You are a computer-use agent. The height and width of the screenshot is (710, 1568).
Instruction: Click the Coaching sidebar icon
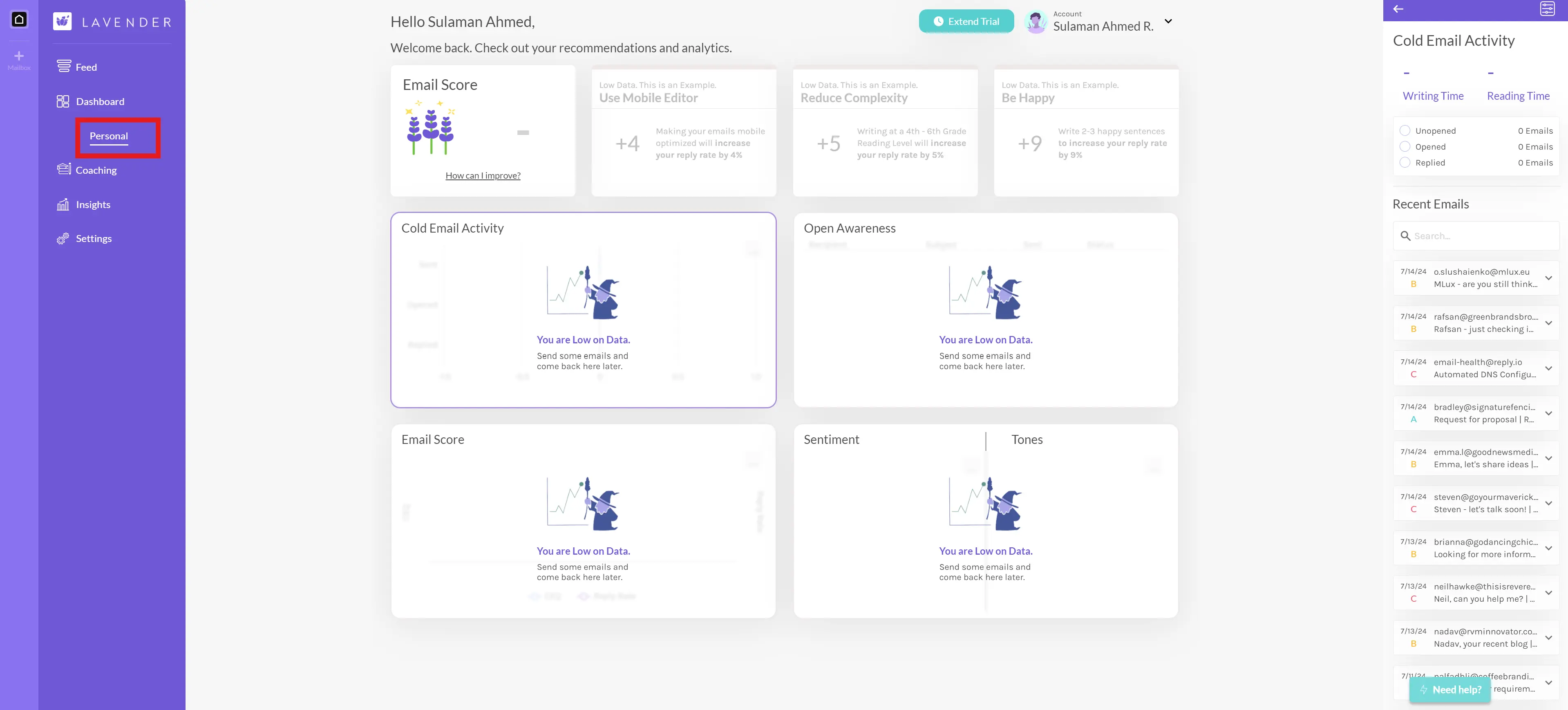[63, 169]
